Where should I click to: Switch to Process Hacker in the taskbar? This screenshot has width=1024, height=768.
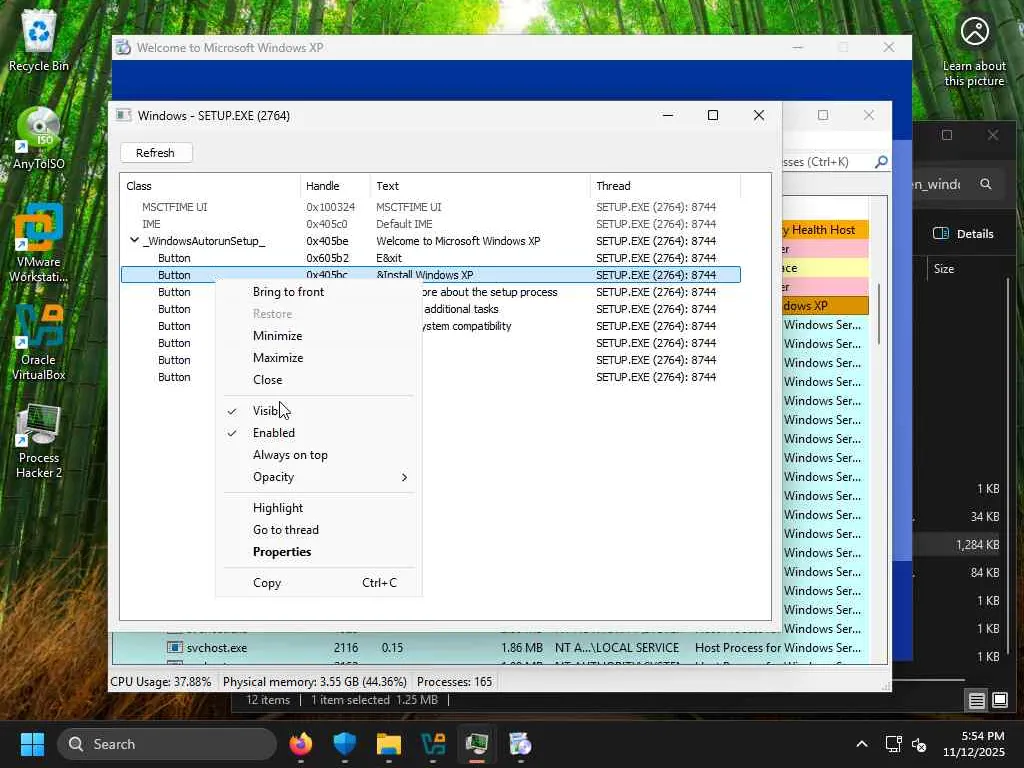[477, 744]
